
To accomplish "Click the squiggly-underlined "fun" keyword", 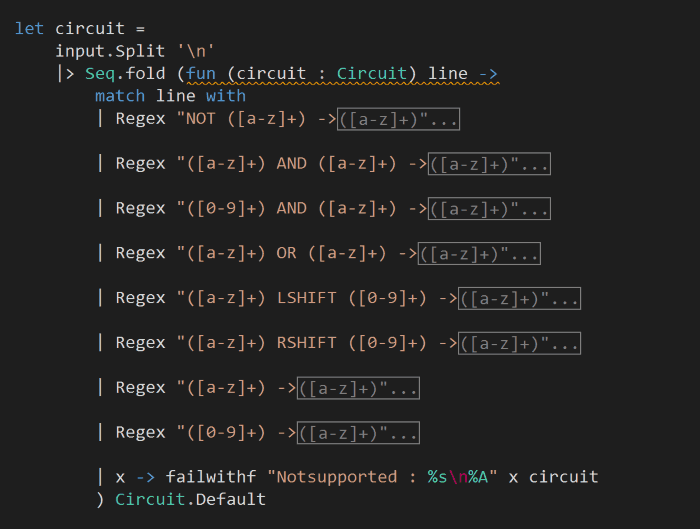I will click(x=191, y=74).
